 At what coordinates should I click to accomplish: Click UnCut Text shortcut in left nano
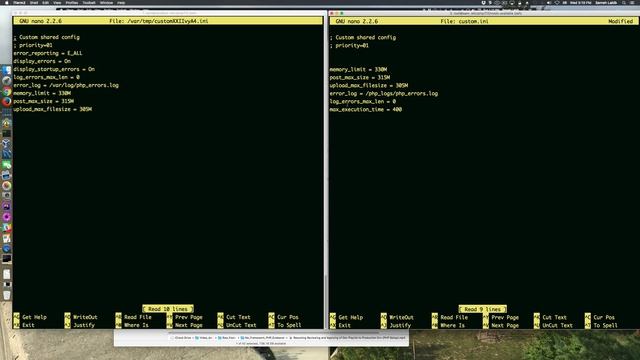[x=237, y=325]
